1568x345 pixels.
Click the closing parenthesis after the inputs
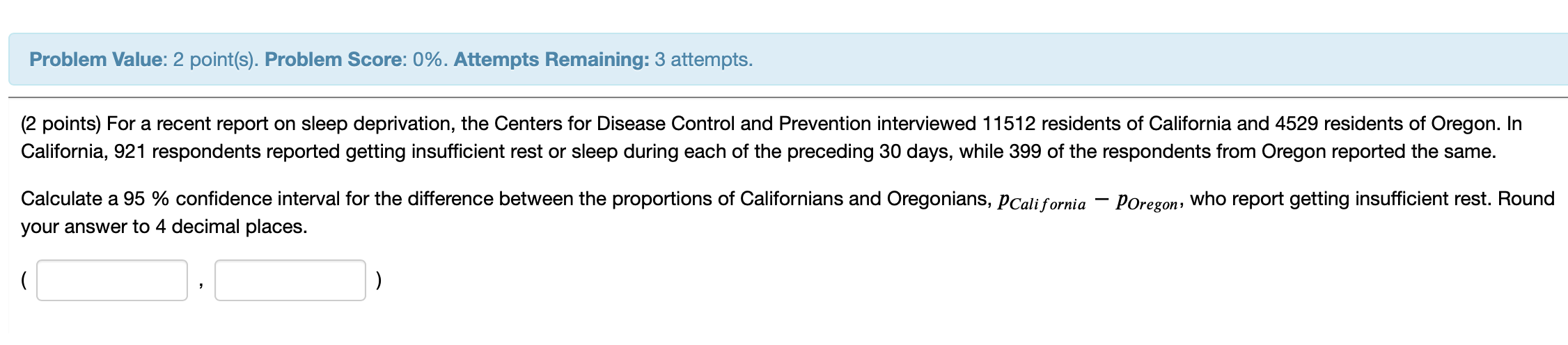tap(378, 280)
